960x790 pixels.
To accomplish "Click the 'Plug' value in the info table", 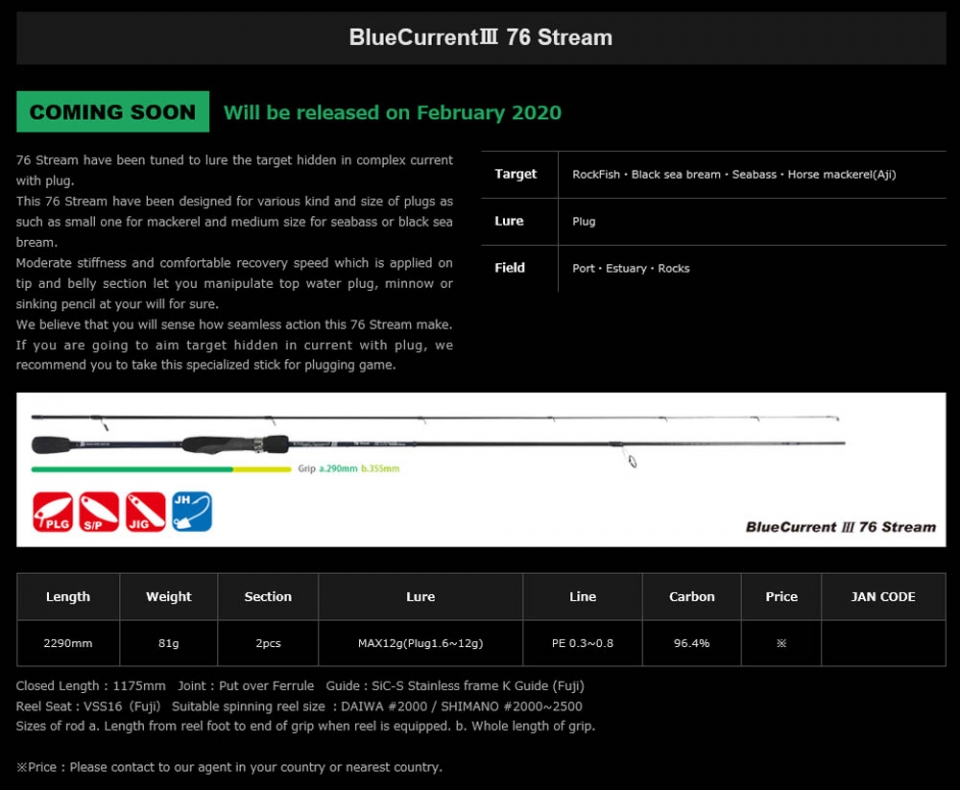I will [583, 222].
